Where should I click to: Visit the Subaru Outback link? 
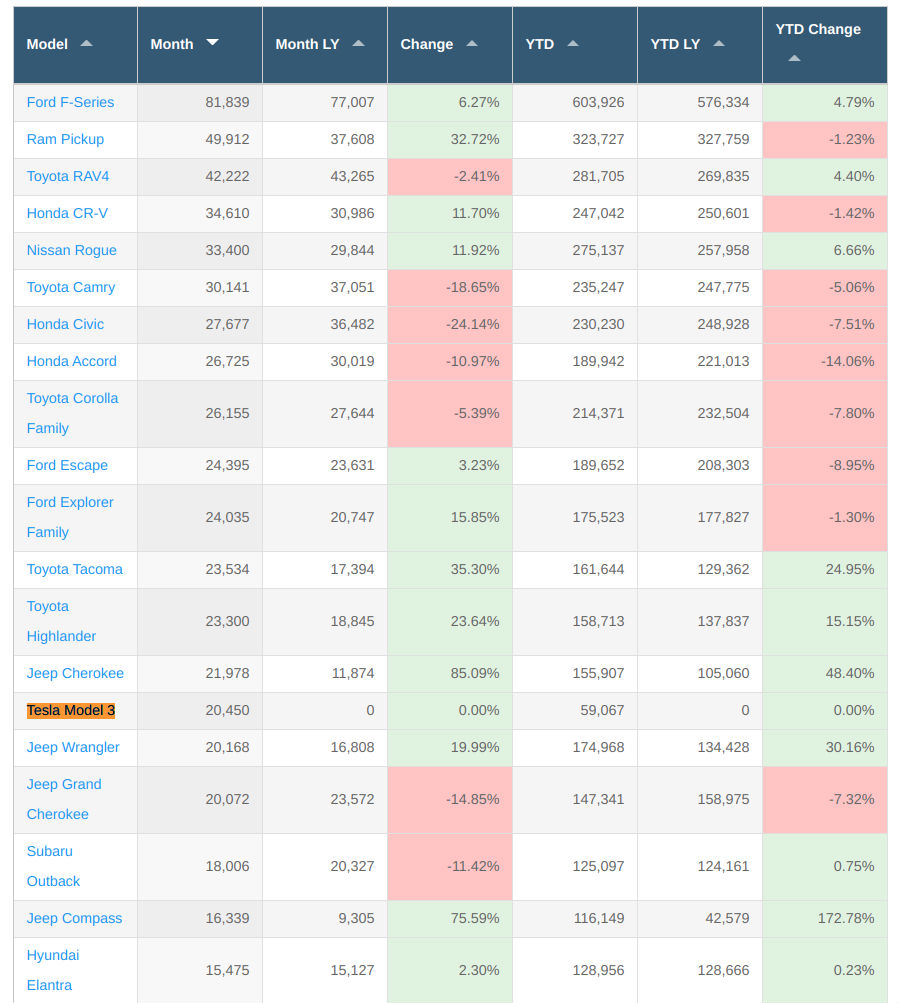[x=53, y=867]
